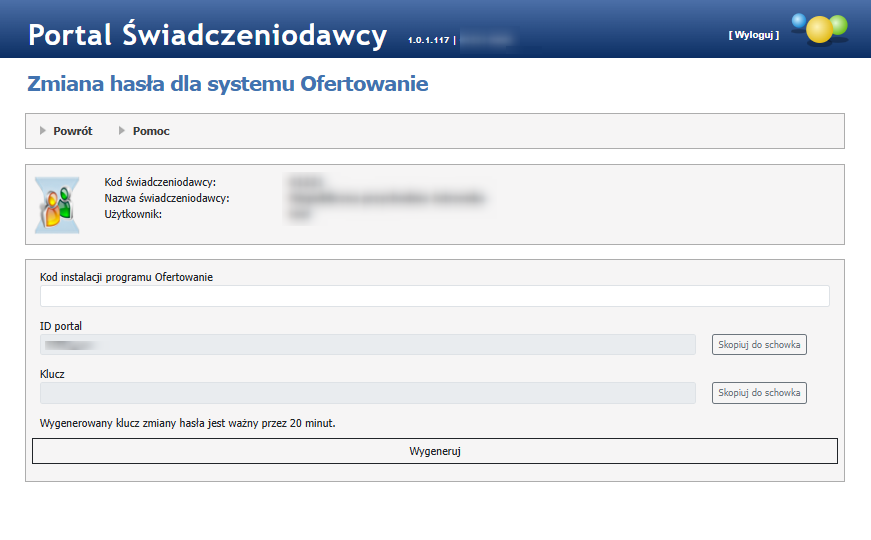Go back using the Powrót menu item
The width and height of the screenshot is (871, 540).
[x=72, y=131]
